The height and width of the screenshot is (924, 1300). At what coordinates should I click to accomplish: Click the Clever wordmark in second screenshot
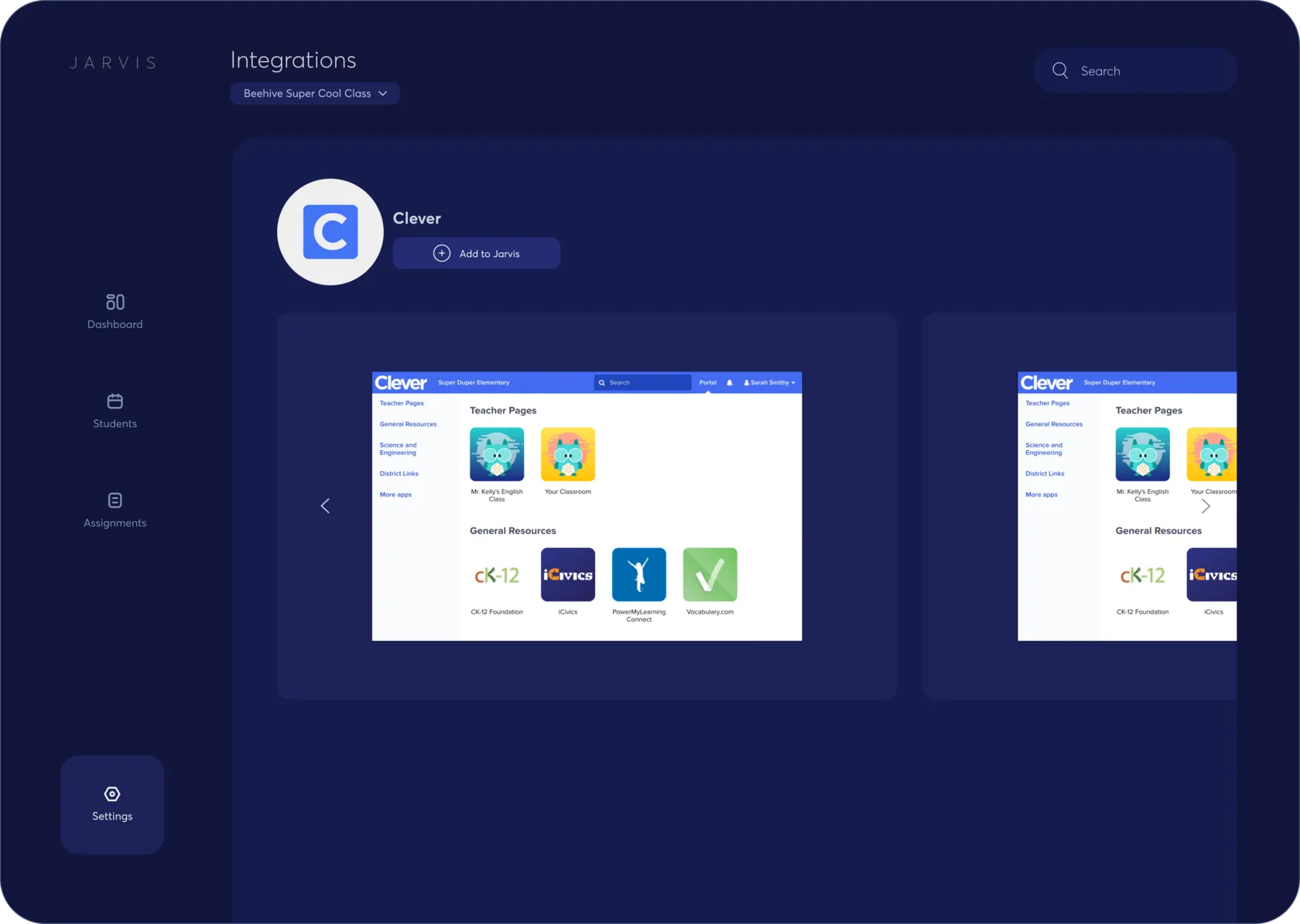(x=1046, y=383)
